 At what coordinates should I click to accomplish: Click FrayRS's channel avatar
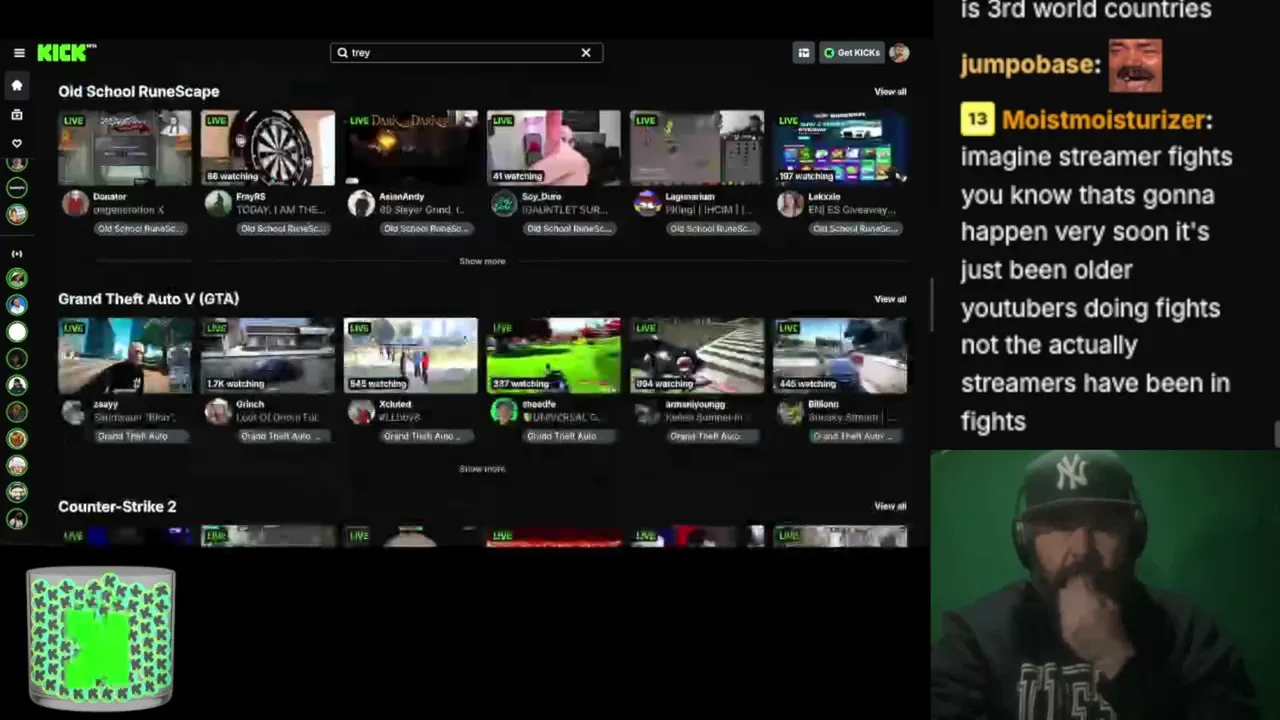pyautogui.click(x=218, y=204)
